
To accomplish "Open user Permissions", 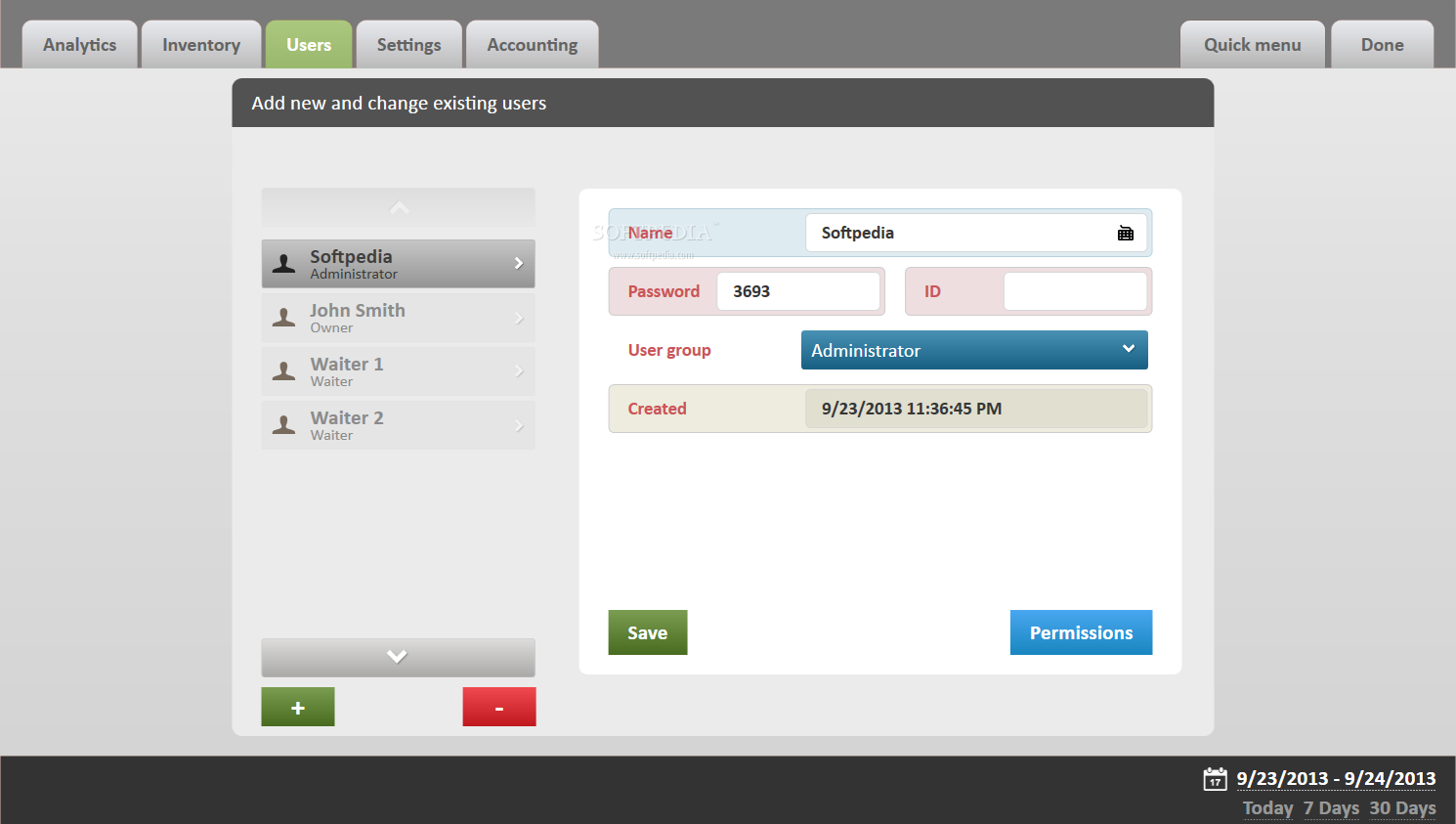I will pyautogui.click(x=1082, y=632).
